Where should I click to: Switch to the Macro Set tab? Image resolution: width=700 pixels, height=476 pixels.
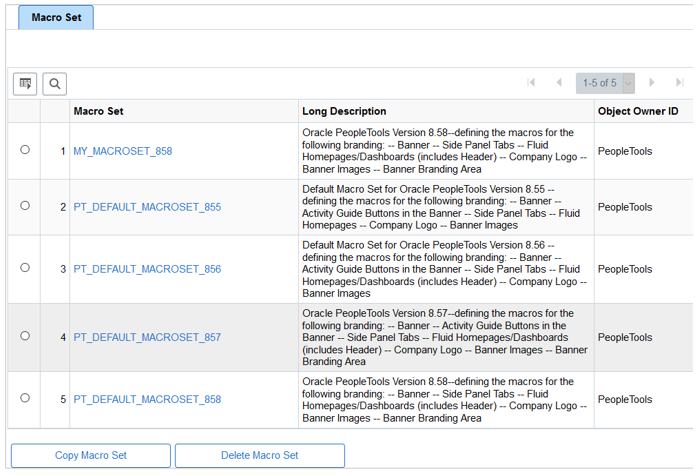click(x=56, y=17)
